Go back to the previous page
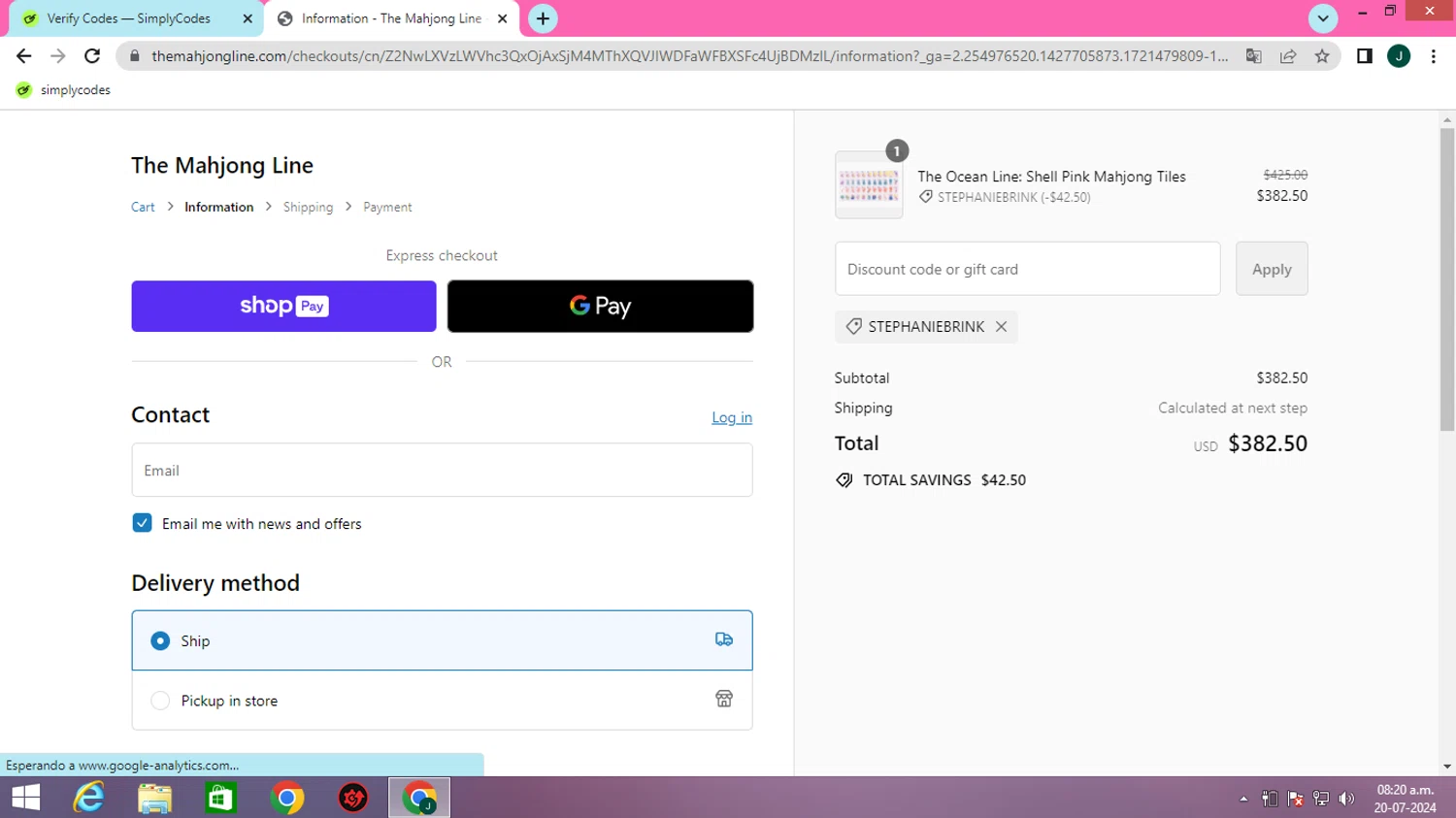Screen dimensions: 1456x818 pyautogui.click(x=24, y=56)
